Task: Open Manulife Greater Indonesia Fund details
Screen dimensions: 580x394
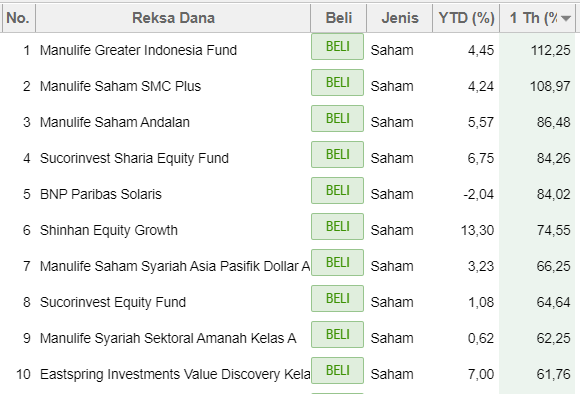Action: [x=138, y=50]
